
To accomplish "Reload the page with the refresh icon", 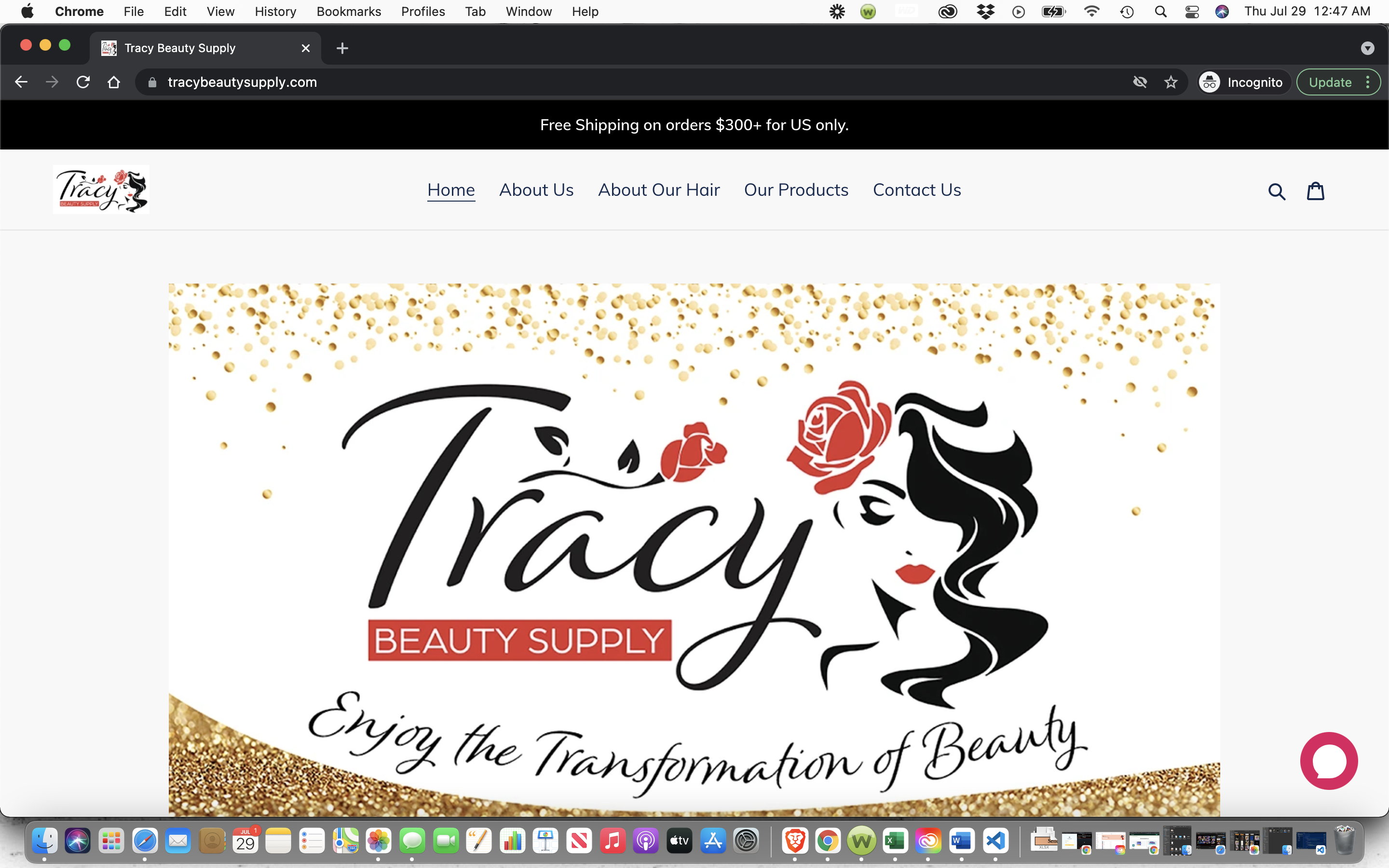I will 82,82.
